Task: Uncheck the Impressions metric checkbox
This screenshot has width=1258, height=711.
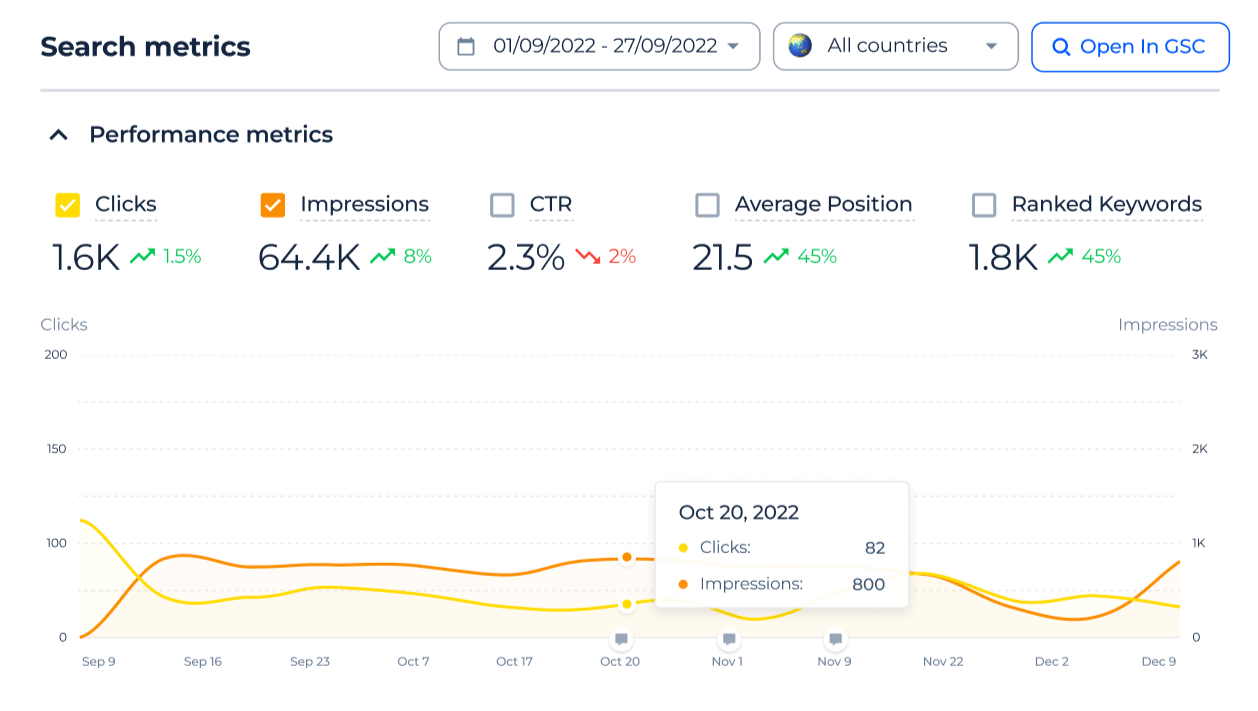Action: click(x=273, y=205)
